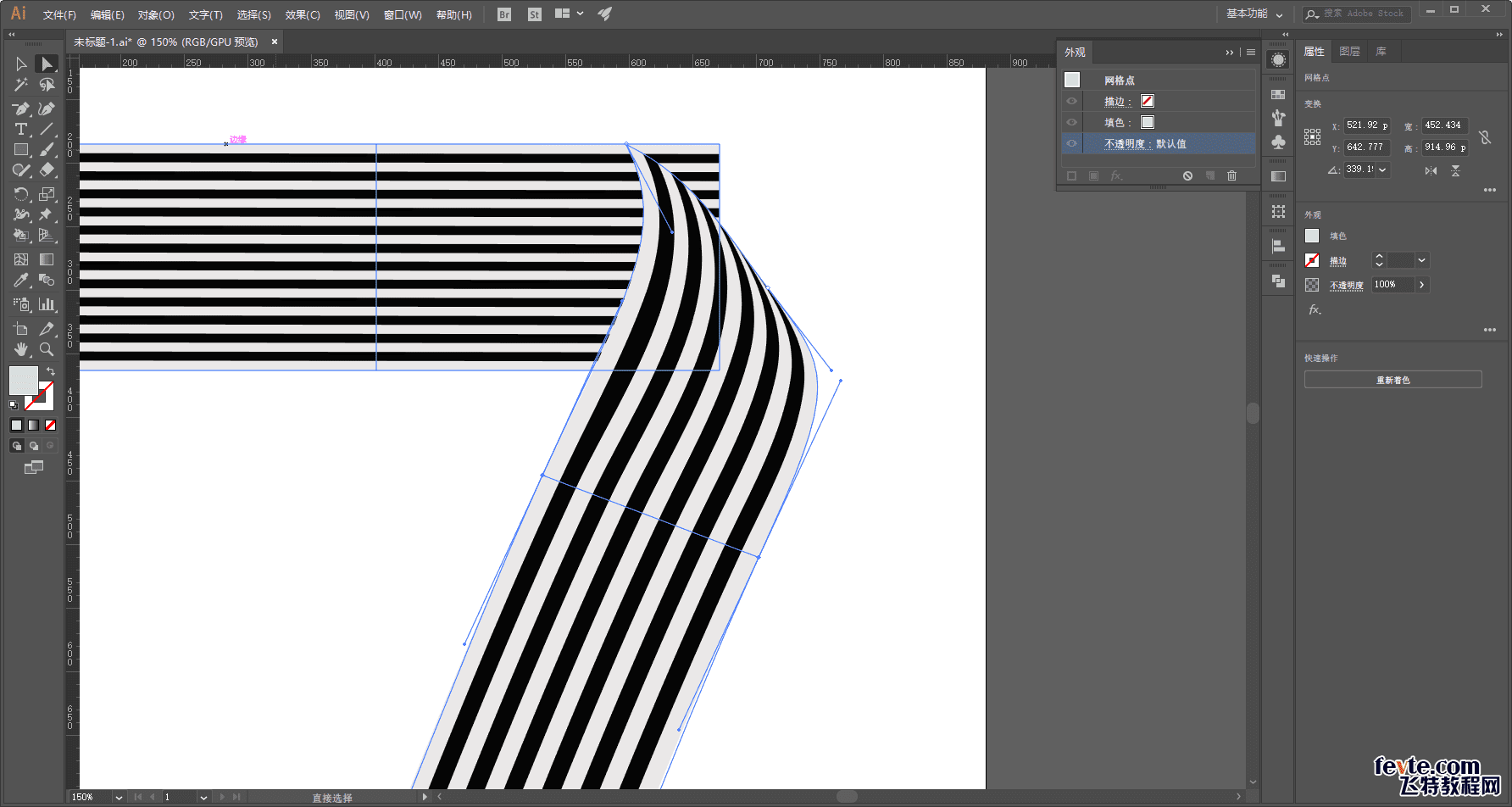Click 不透明度 link in properties panel
The height and width of the screenshot is (807, 1512).
[x=1346, y=285]
